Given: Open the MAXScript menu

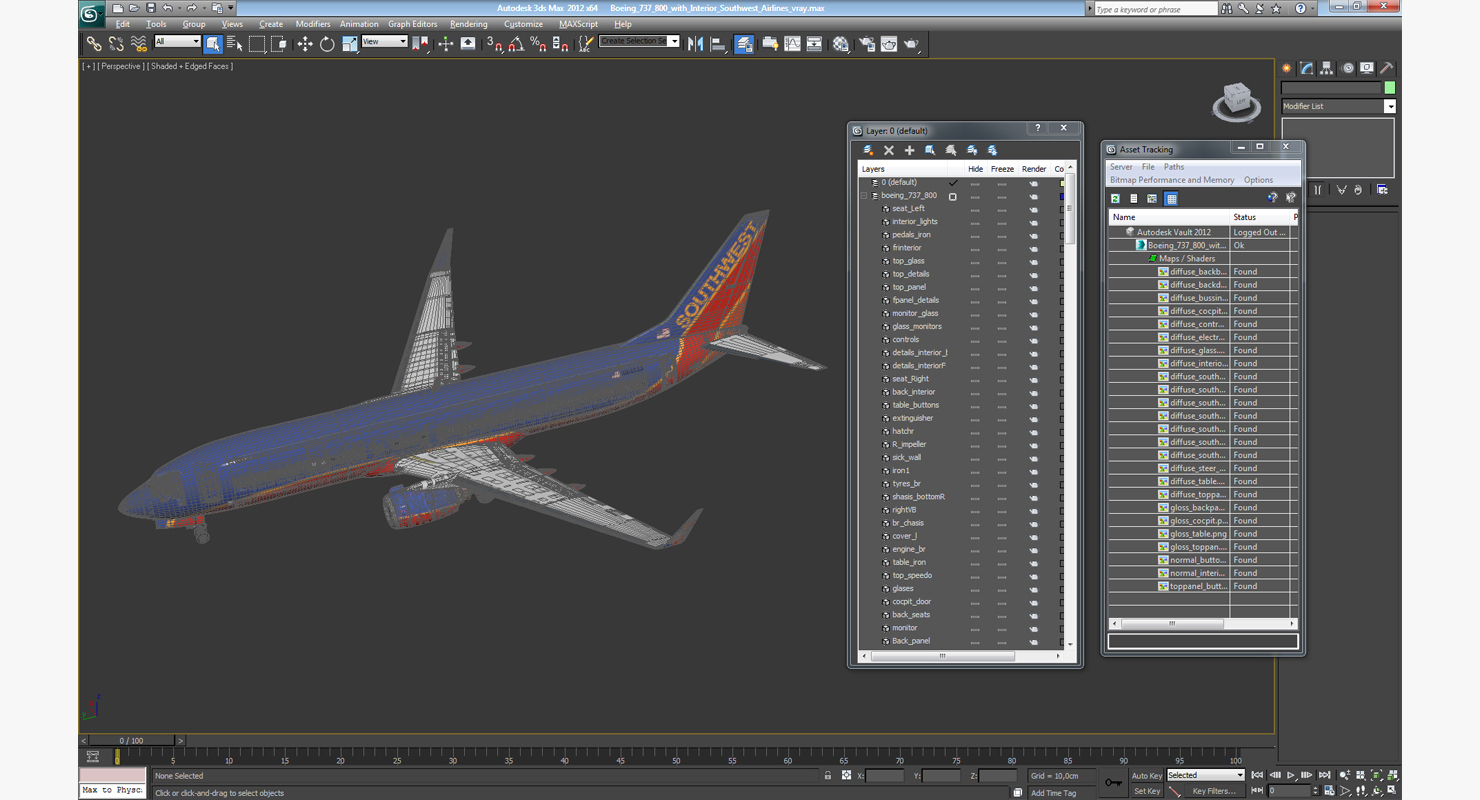Looking at the screenshot, I should click(x=578, y=24).
